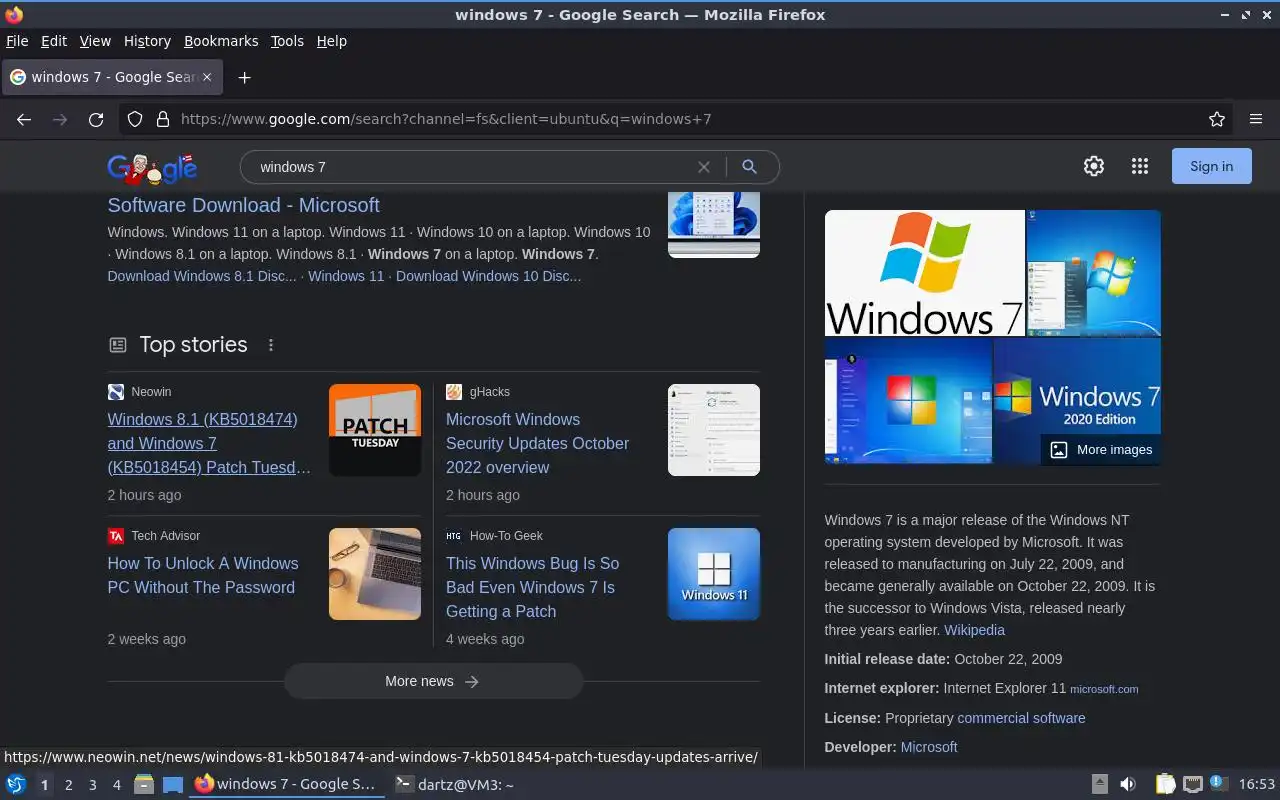Open the Google apps grid

click(1140, 167)
